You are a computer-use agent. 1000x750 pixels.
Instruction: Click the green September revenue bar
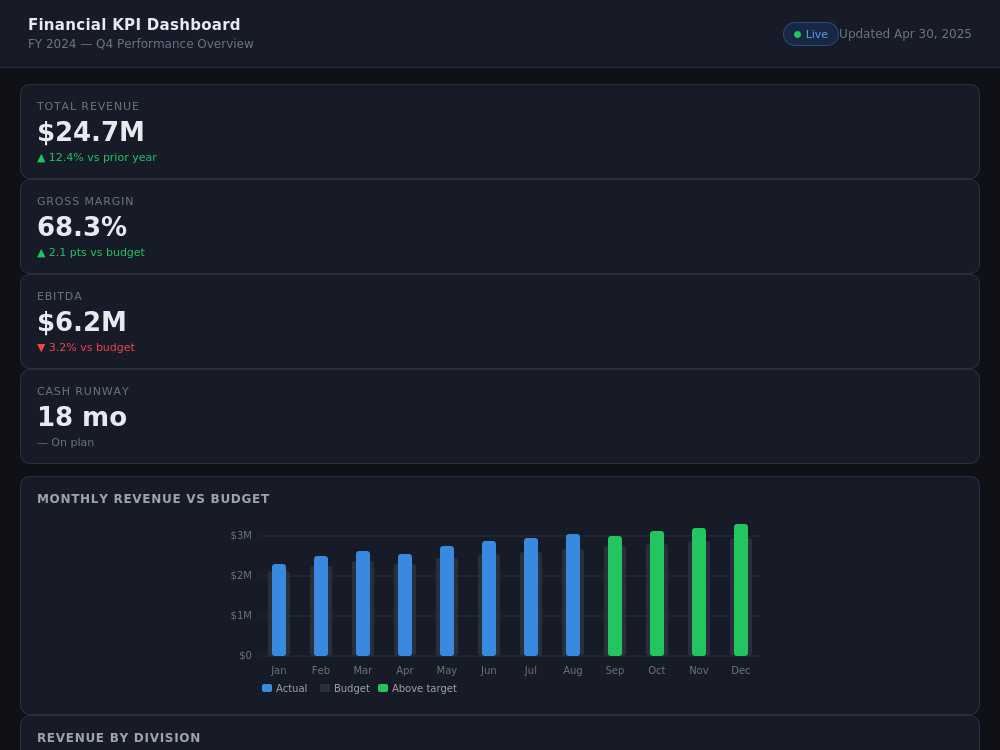pos(615,596)
